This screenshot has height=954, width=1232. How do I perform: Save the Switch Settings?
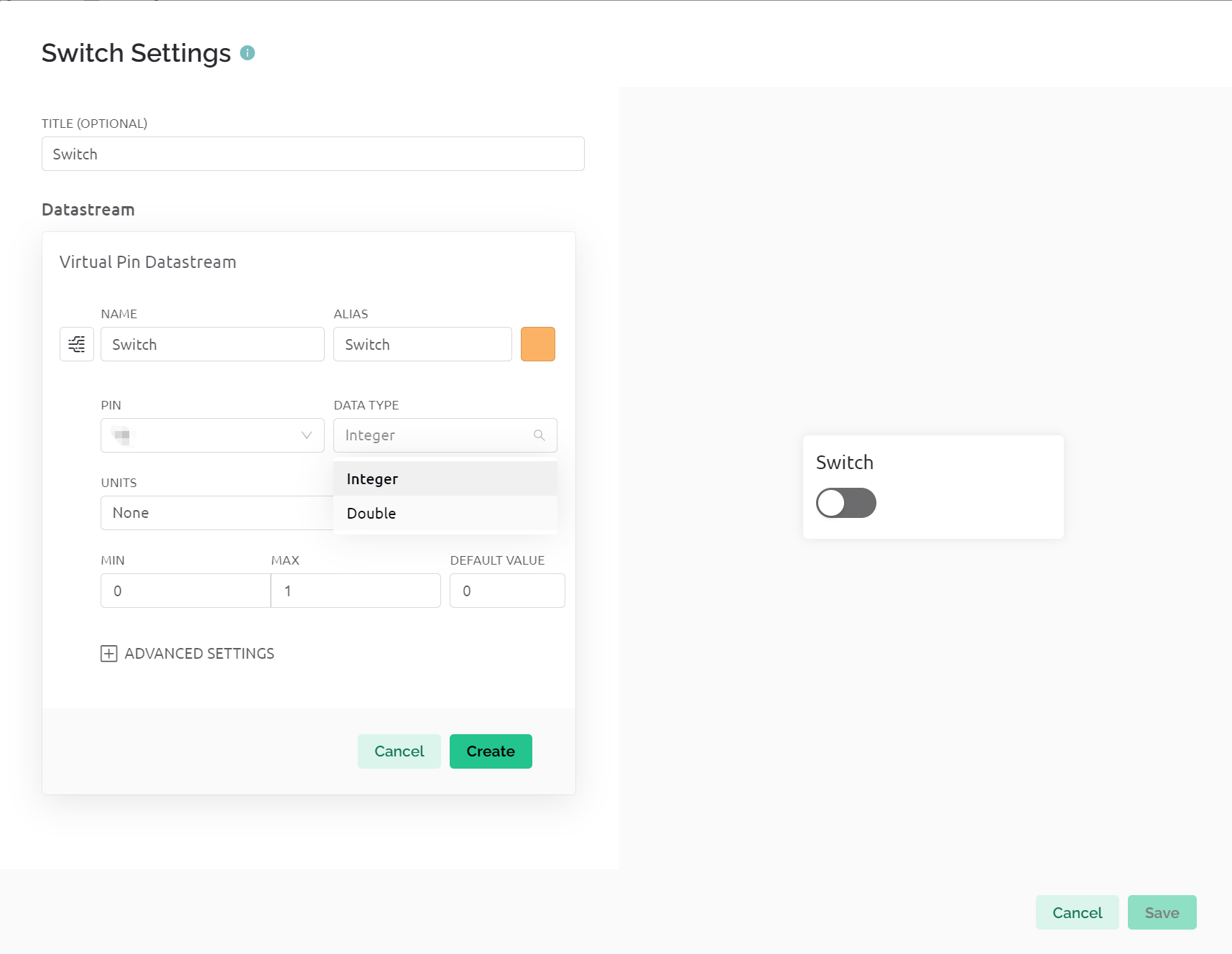(x=1162, y=912)
